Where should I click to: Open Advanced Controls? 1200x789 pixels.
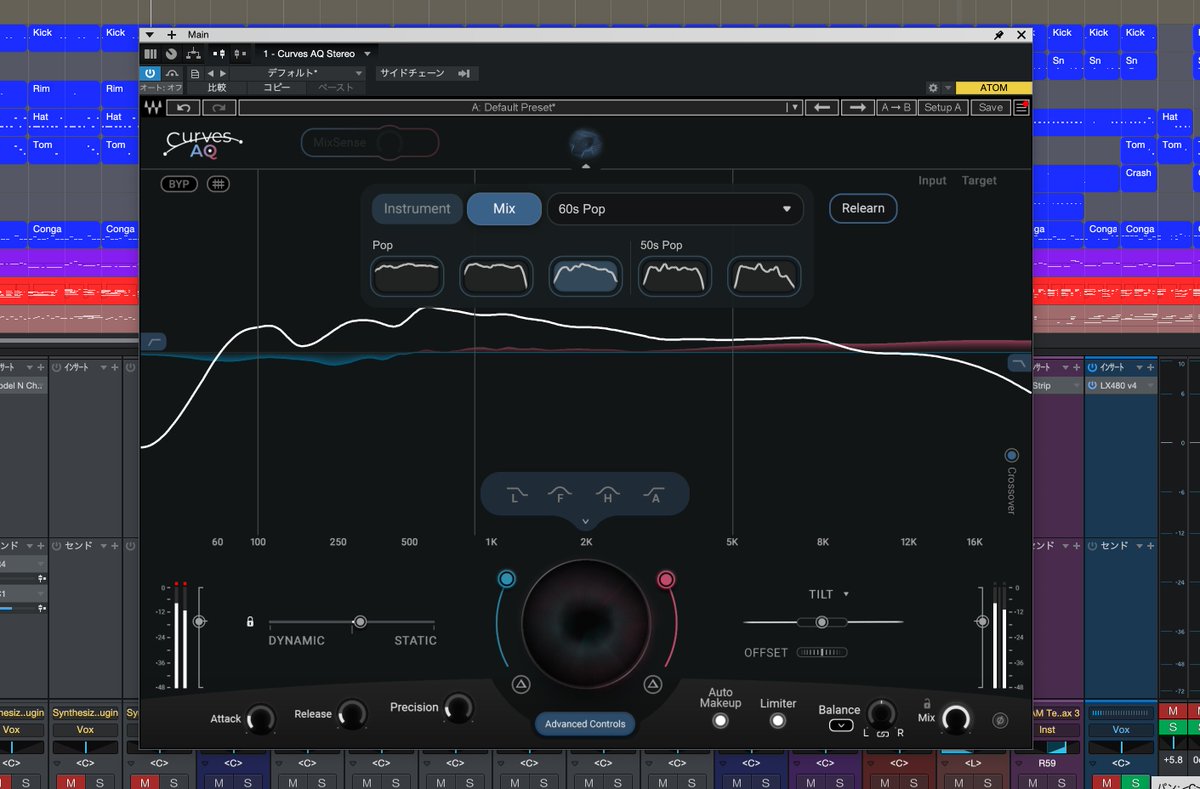coord(585,724)
